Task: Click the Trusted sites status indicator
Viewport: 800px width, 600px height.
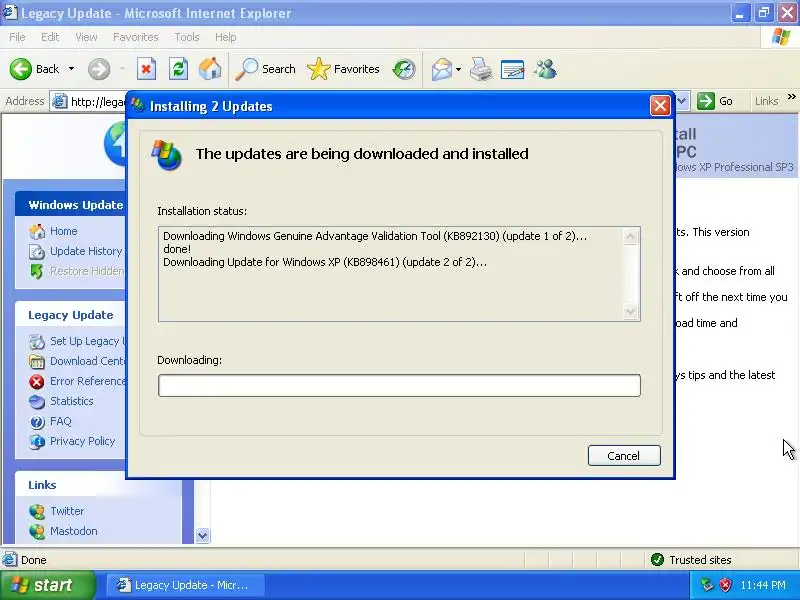Action: (x=691, y=560)
